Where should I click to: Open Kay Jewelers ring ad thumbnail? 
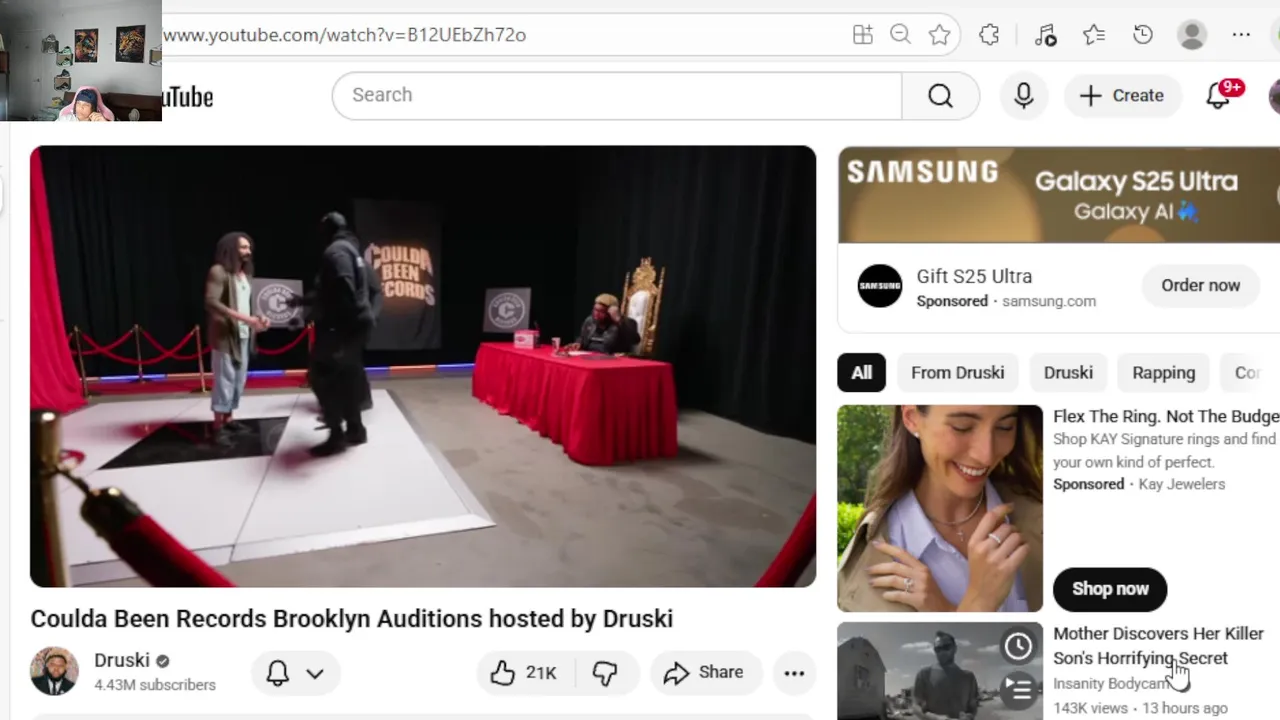[940, 508]
